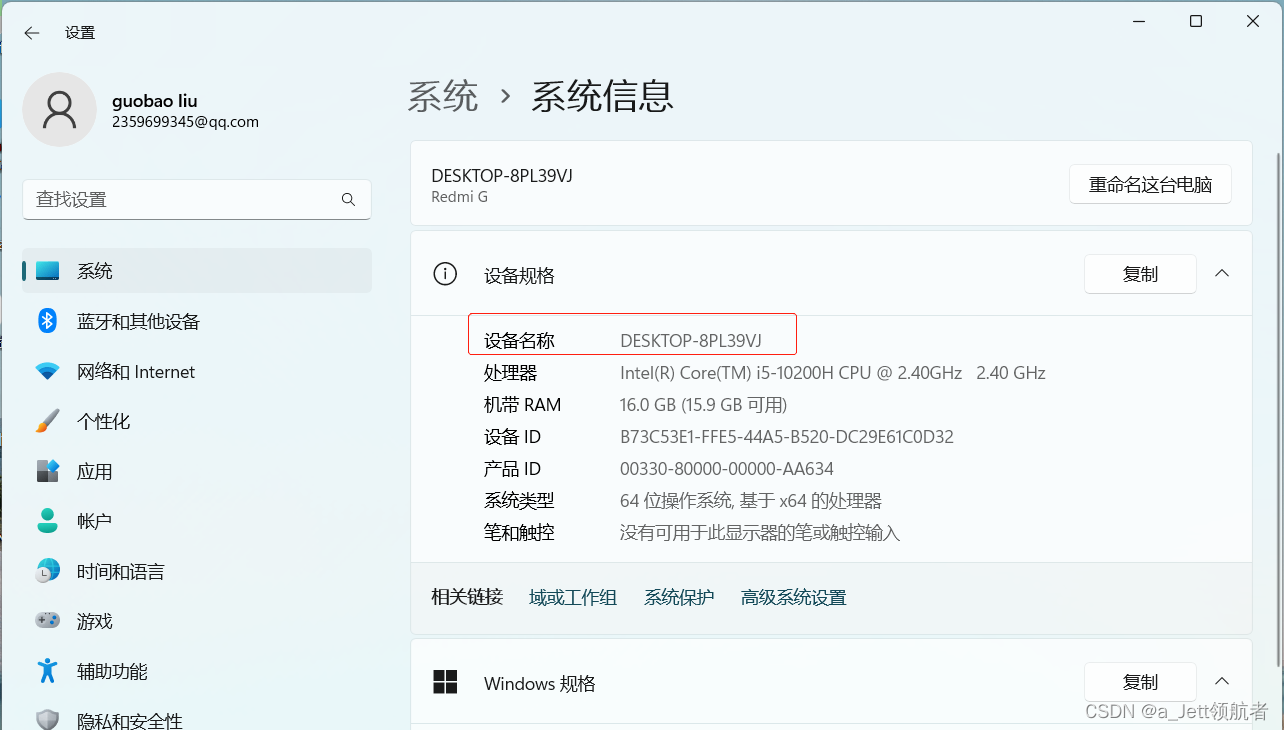Open 帐户 settings
The height and width of the screenshot is (730, 1284).
197,521
